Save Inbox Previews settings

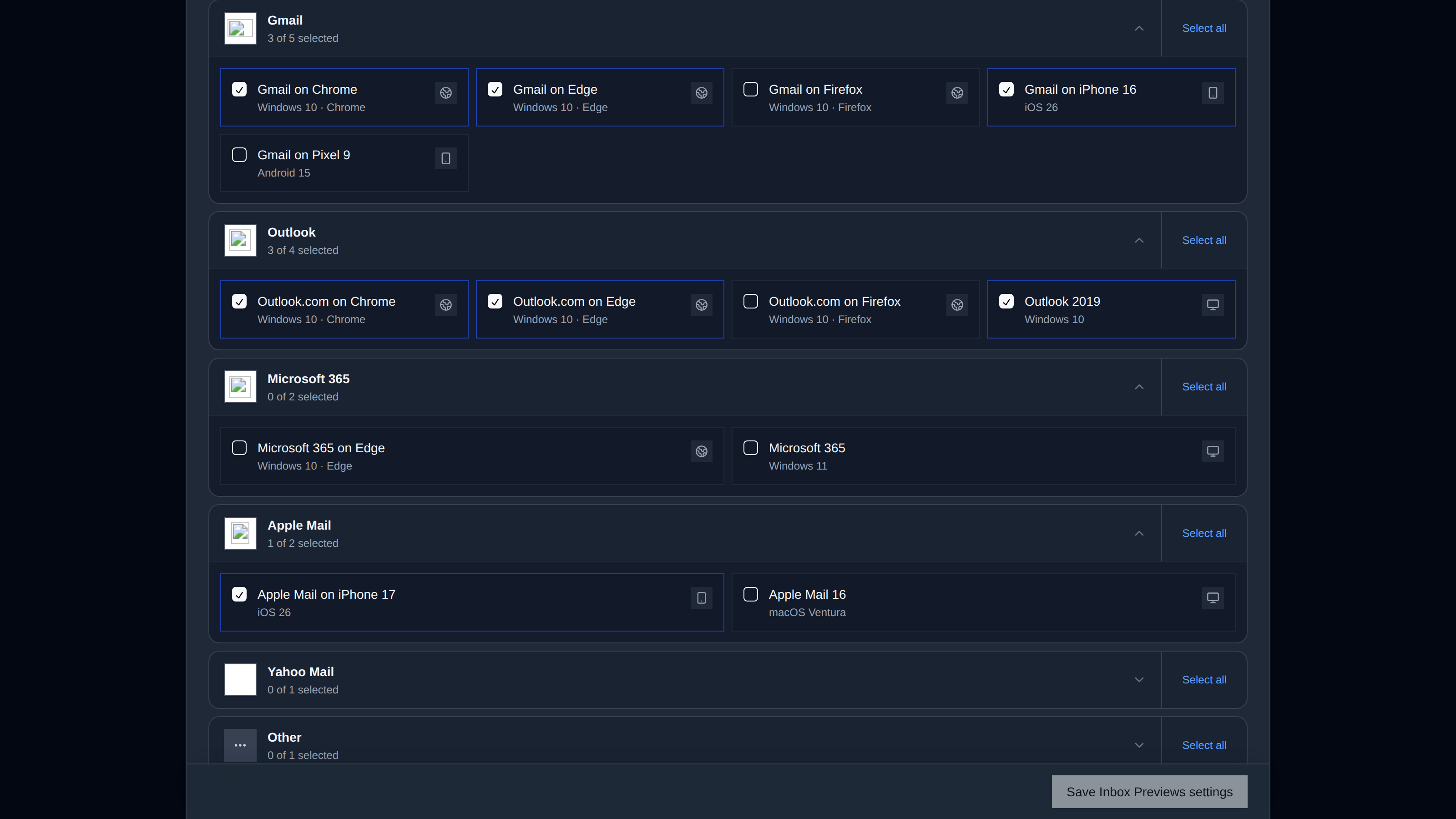pyautogui.click(x=1149, y=792)
